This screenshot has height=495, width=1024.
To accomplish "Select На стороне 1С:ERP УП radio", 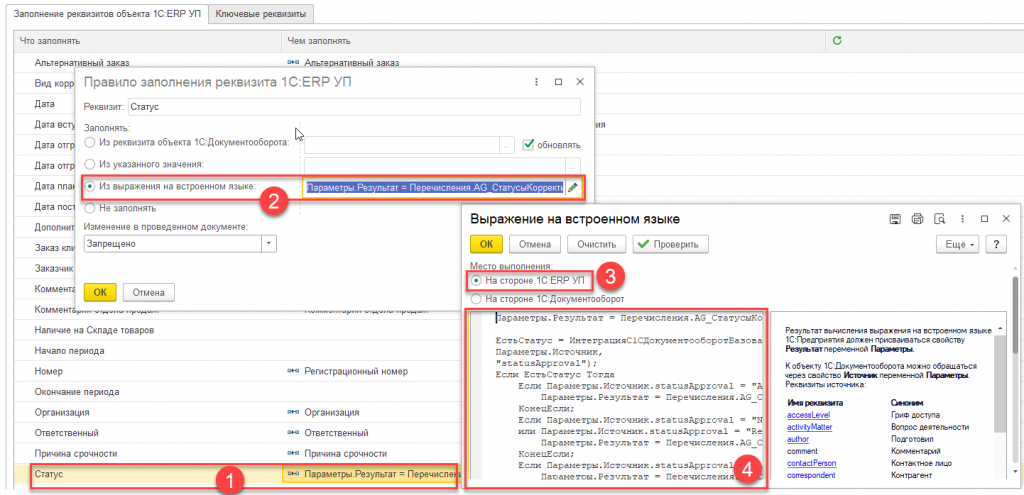I will point(476,280).
